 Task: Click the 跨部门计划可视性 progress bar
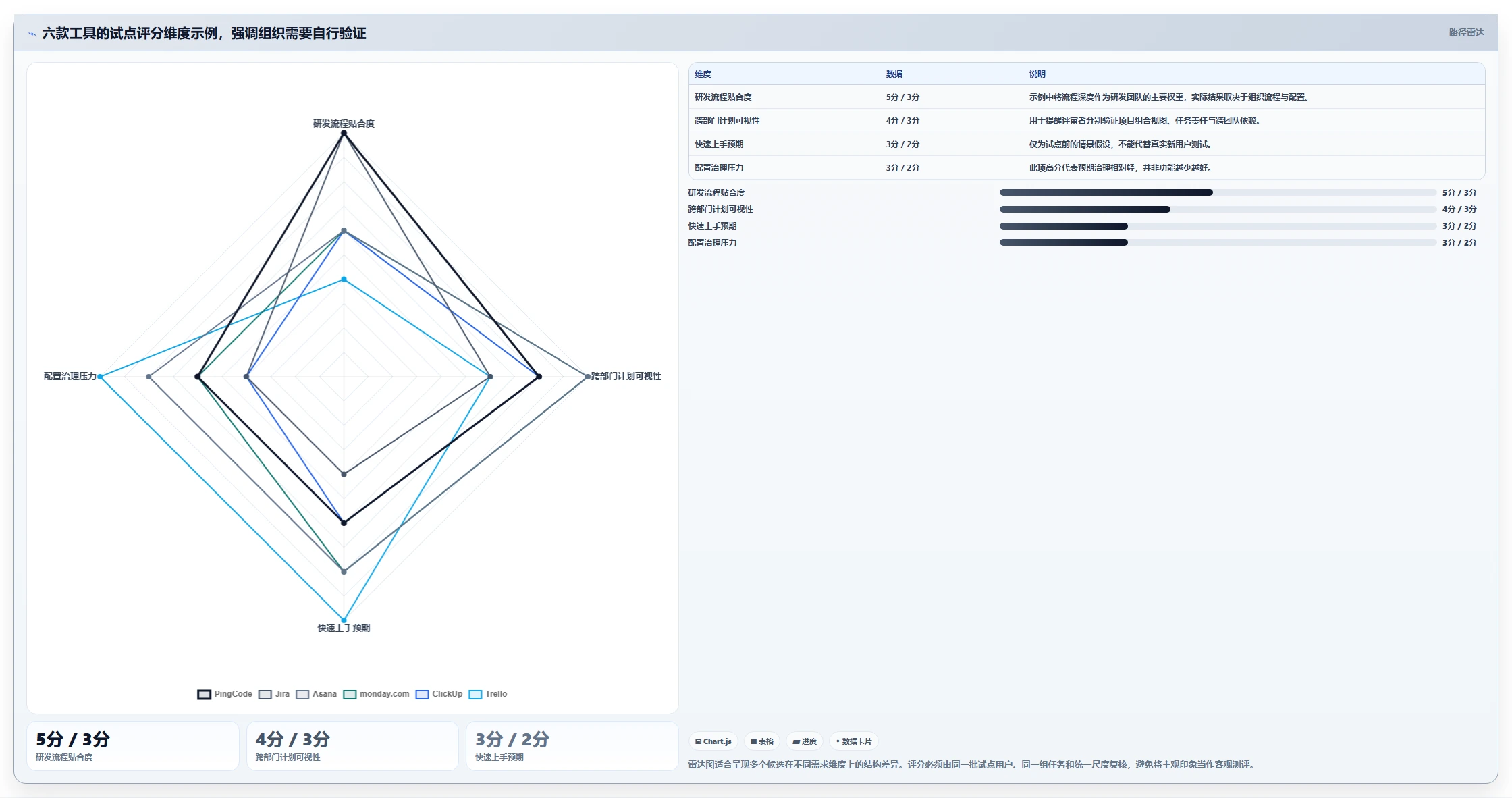tap(1218, 209)
